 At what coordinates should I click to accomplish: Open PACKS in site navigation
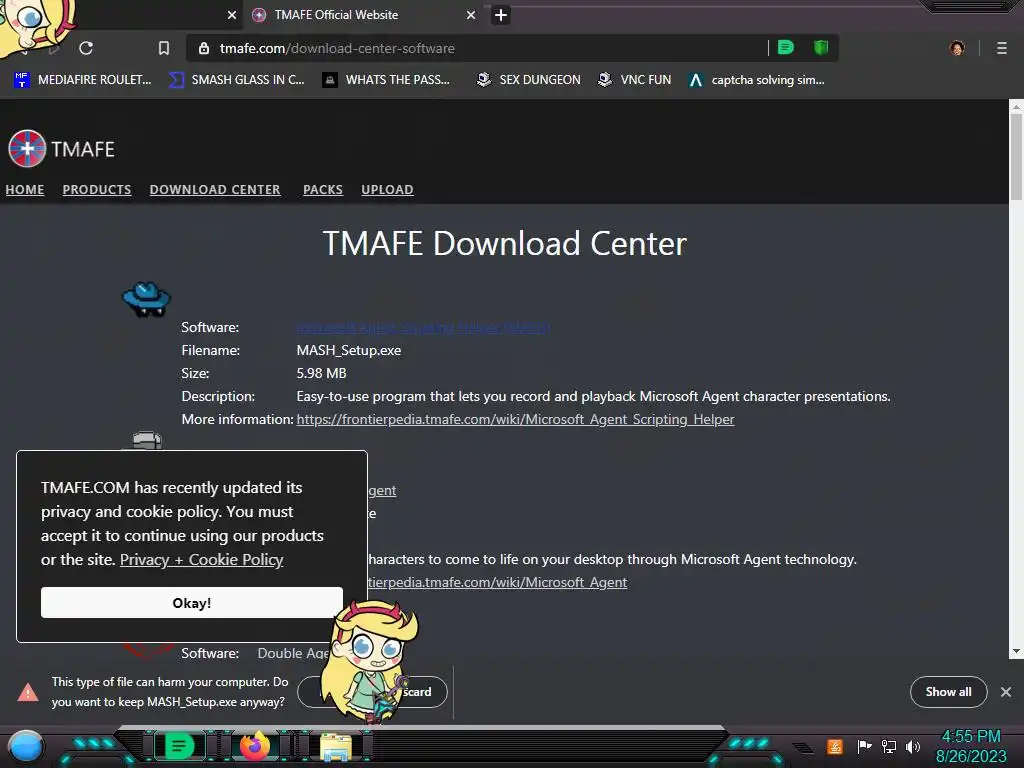point(323,189)
